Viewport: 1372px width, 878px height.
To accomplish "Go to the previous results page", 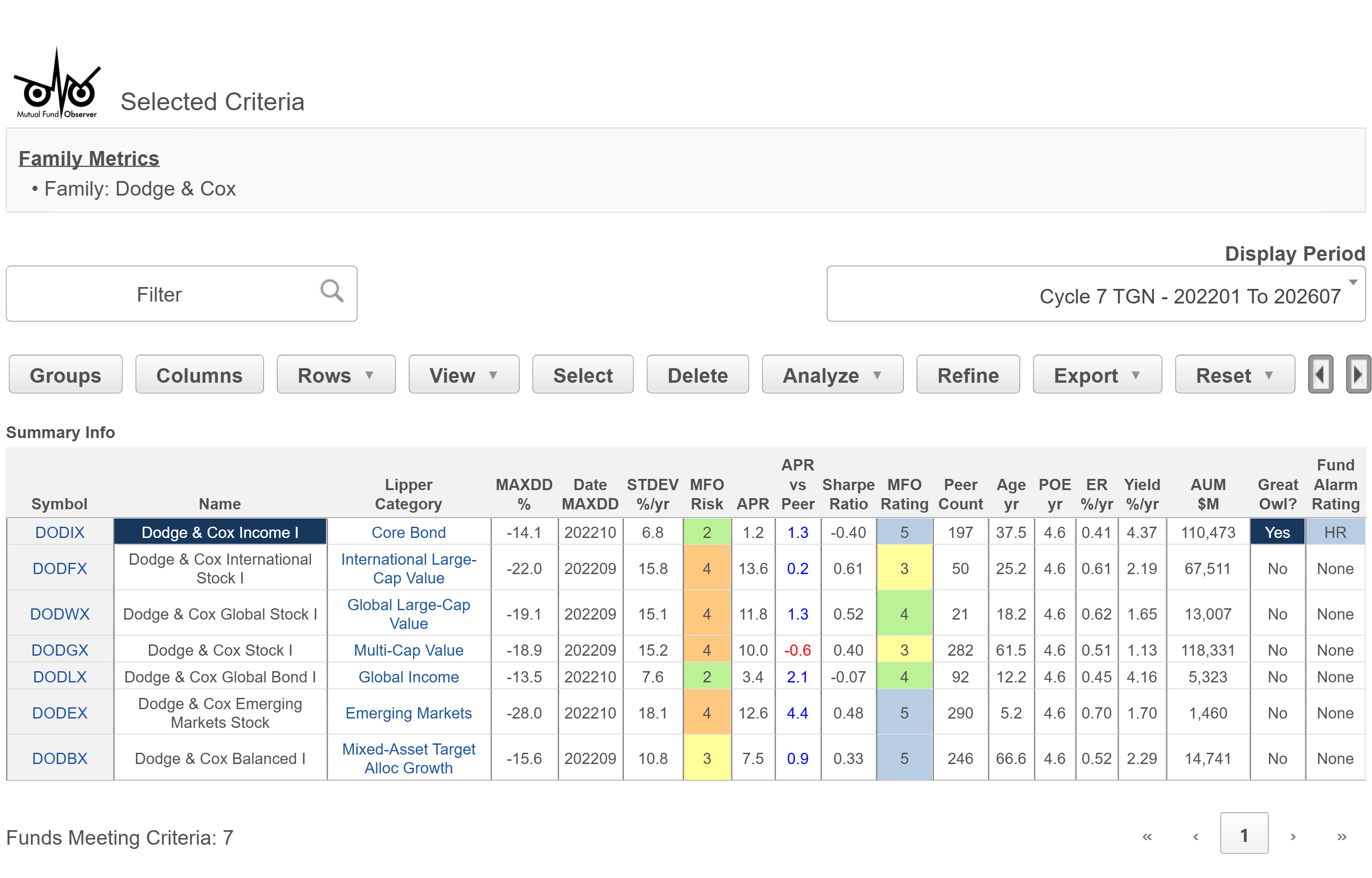I will tap(1195, 836).
